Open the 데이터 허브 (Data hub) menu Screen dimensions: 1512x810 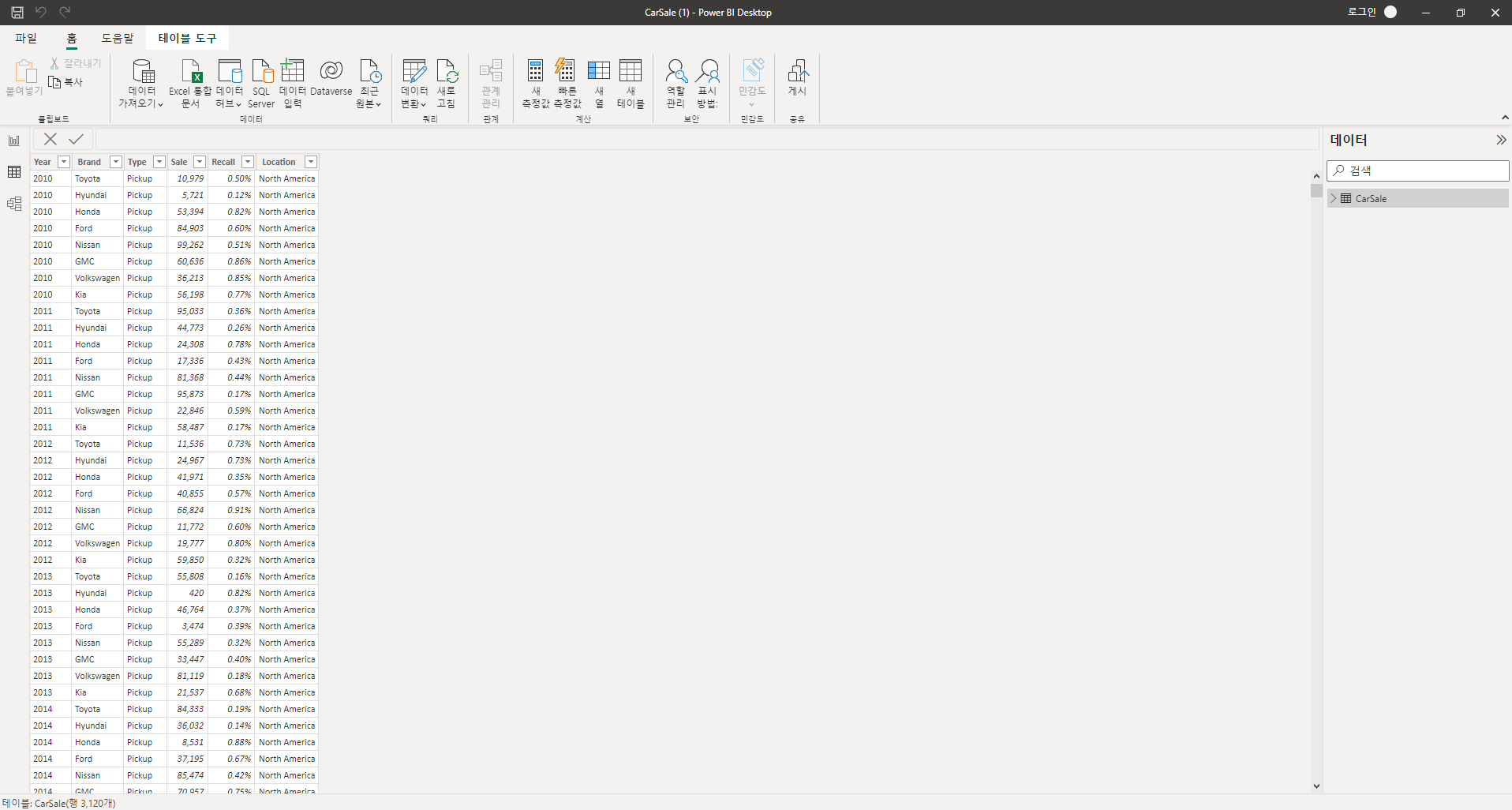tap(230, 84)
